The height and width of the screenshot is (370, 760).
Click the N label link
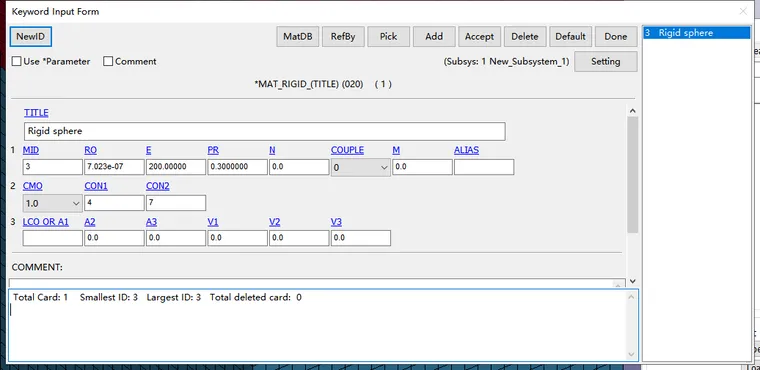272,150
